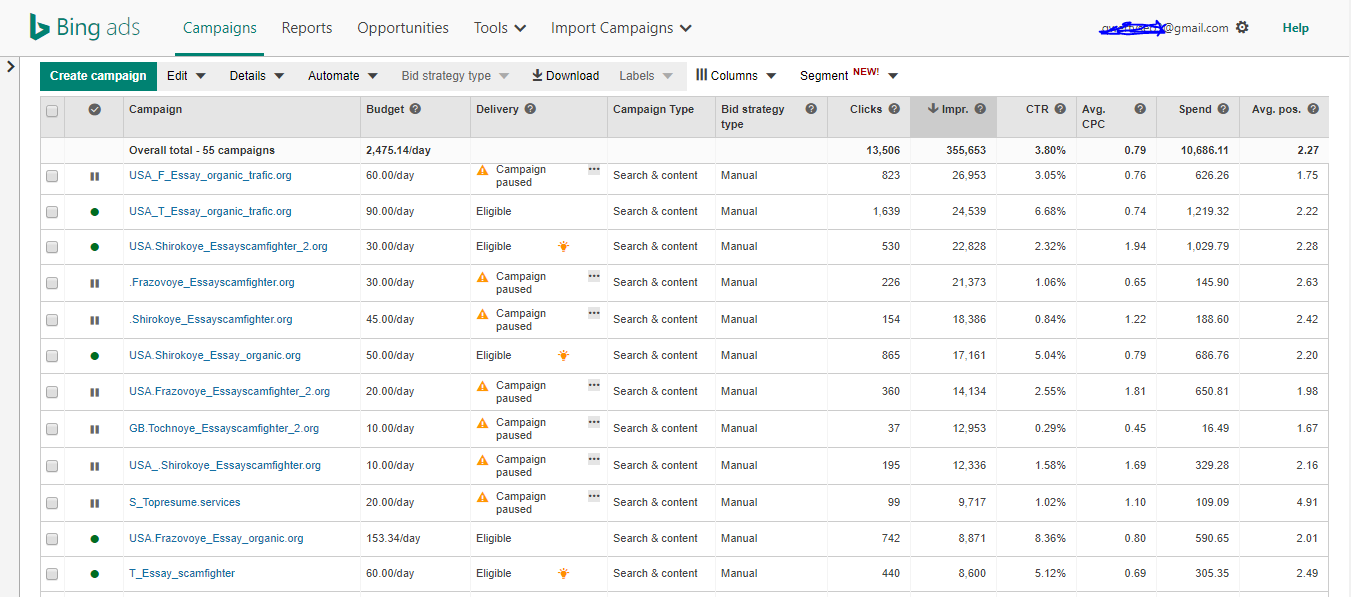
Task: Expand the Columns dropdown
Action: click(x=736, y=76)
